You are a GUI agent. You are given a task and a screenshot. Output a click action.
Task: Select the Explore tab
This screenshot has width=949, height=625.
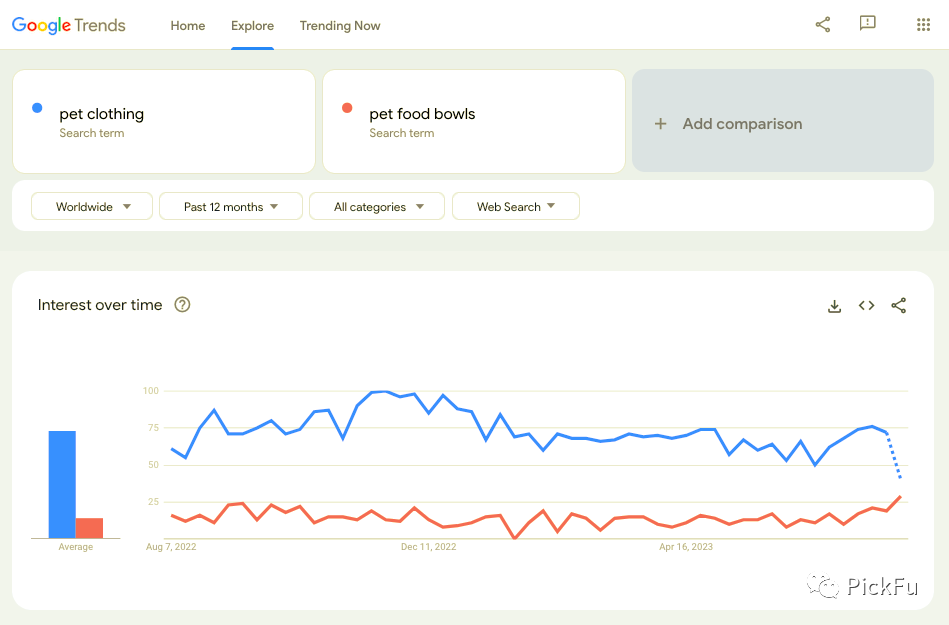click(252, 26)
